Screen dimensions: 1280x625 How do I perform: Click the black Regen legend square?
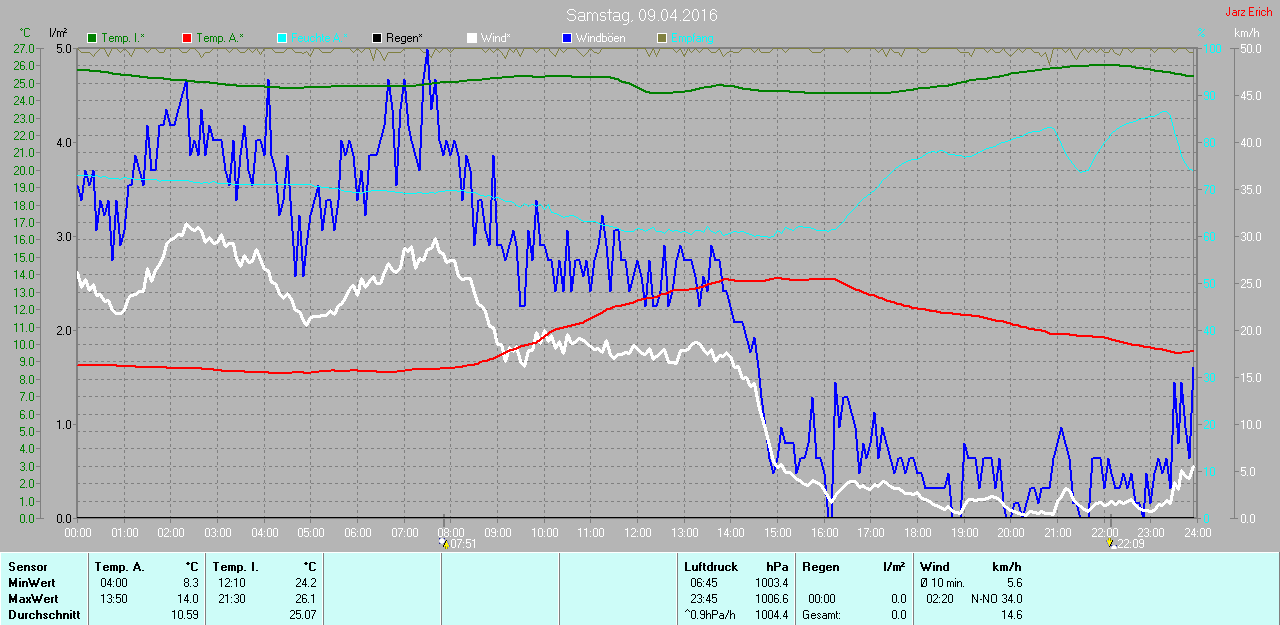coord(377,38)
